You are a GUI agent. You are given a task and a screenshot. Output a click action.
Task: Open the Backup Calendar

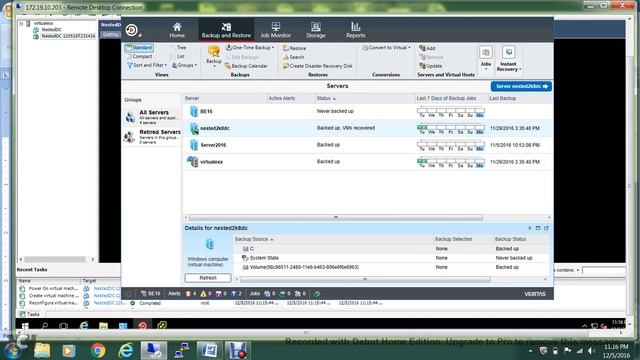click(246, 66)
